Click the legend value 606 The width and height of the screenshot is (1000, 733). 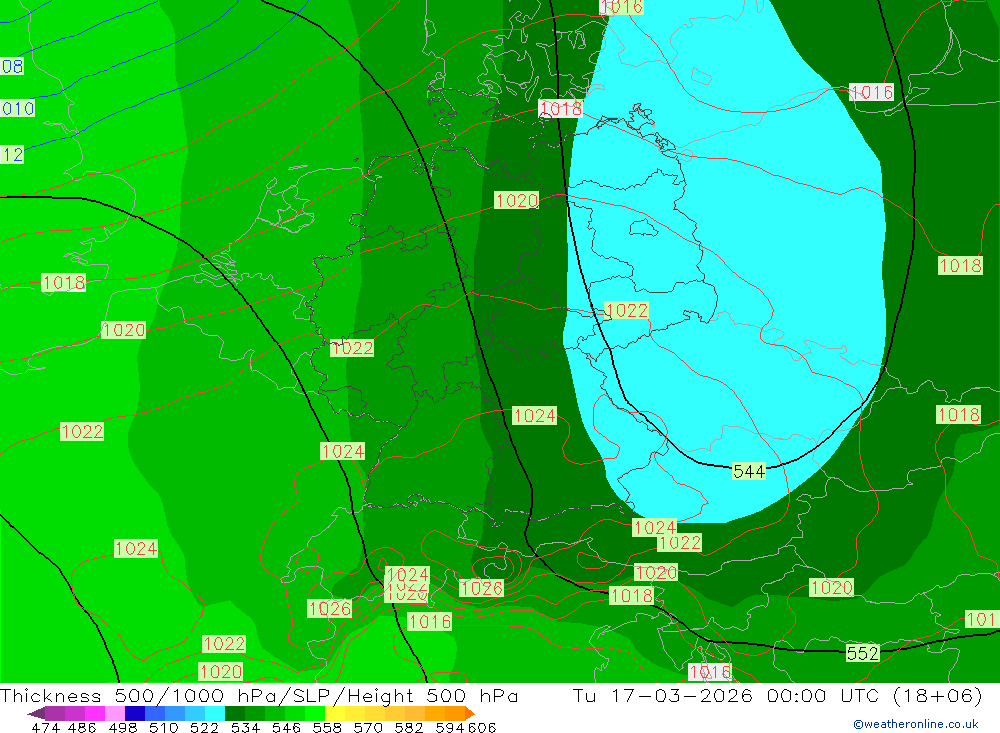coord(482,727)
